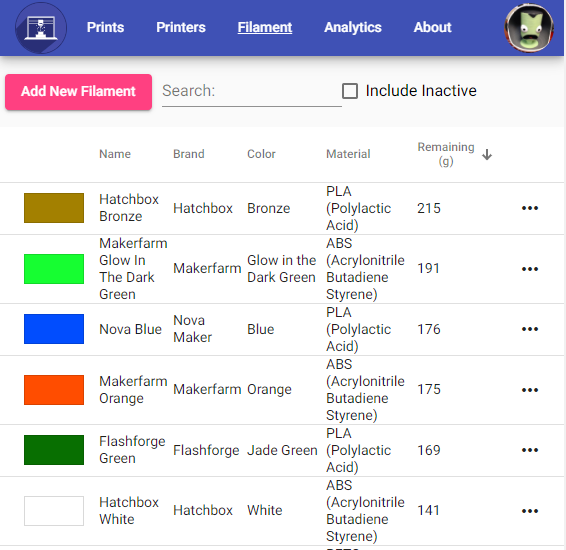566x550 pixels.
Task: Select Makerfarm Glow In The Dark Green name
Action: coord(133,269)
